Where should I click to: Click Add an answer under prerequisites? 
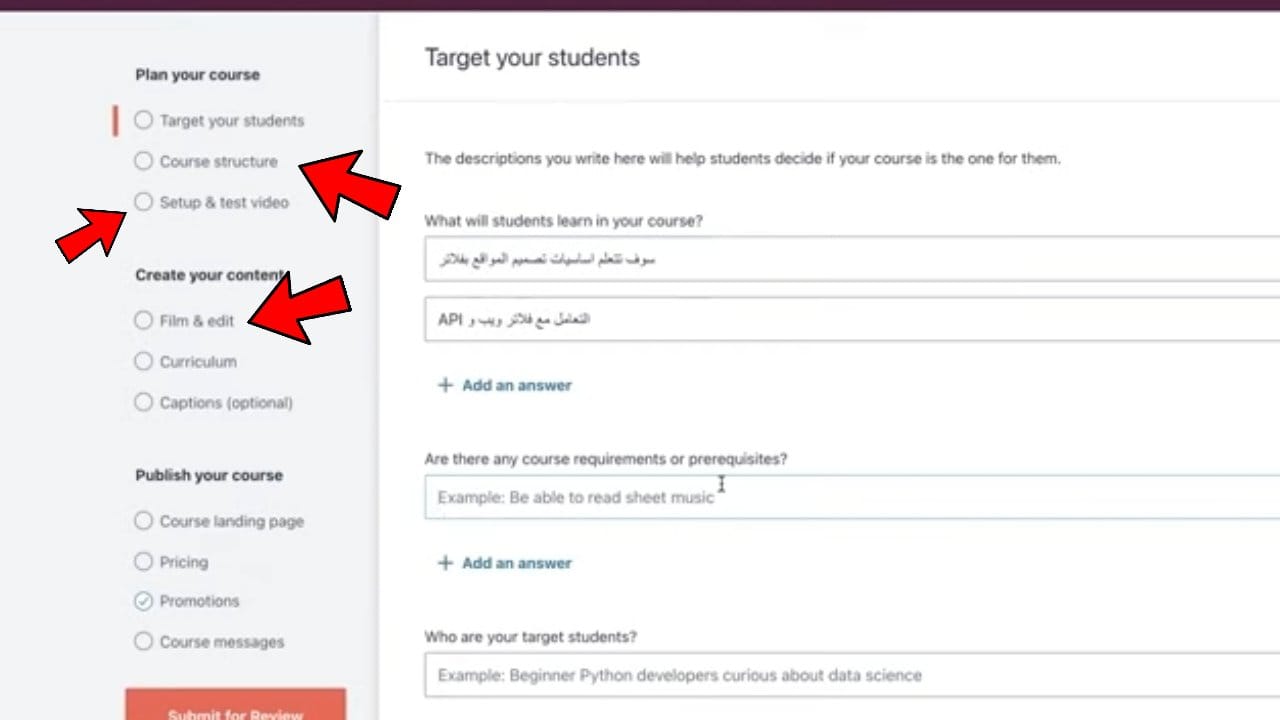pos(516,563)
